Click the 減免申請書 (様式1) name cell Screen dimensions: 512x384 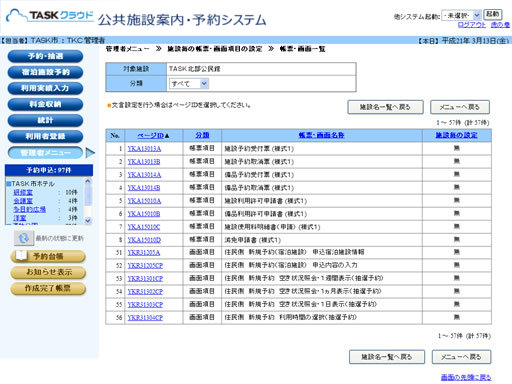pyautogui.click(x=322, y=240)
